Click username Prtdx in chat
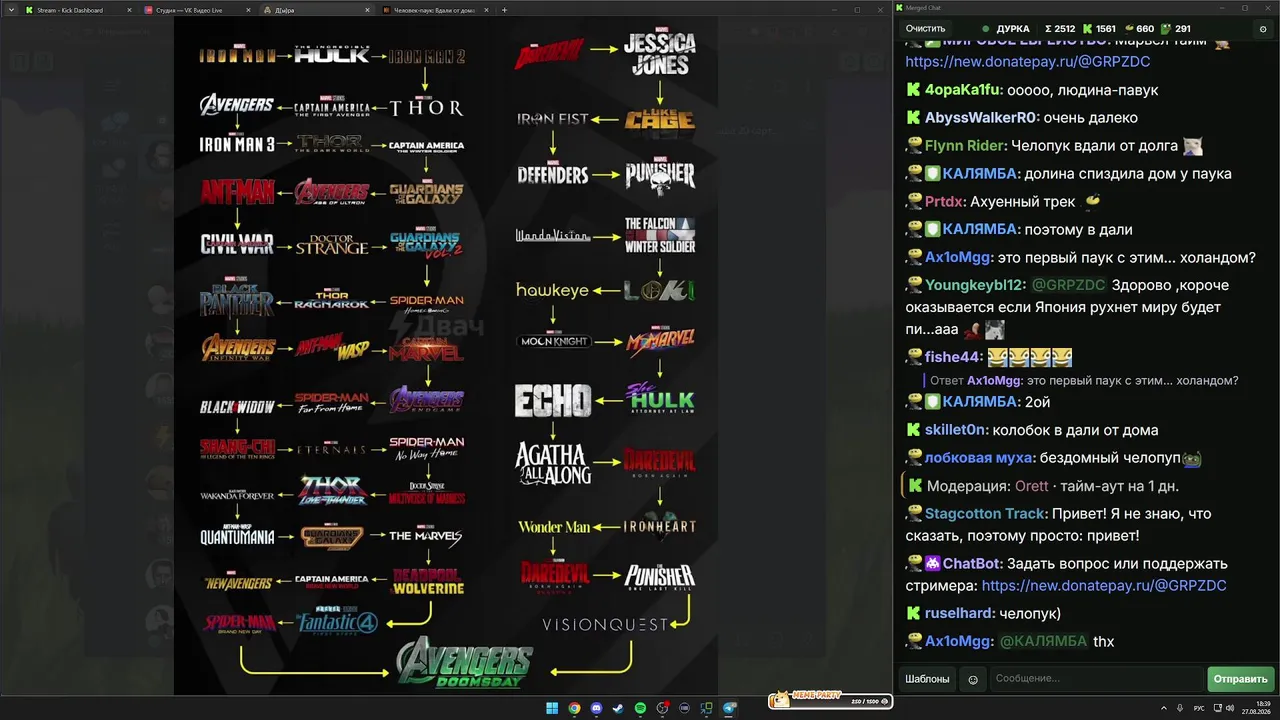1280x720 pixels. click(x=944, y=202)
